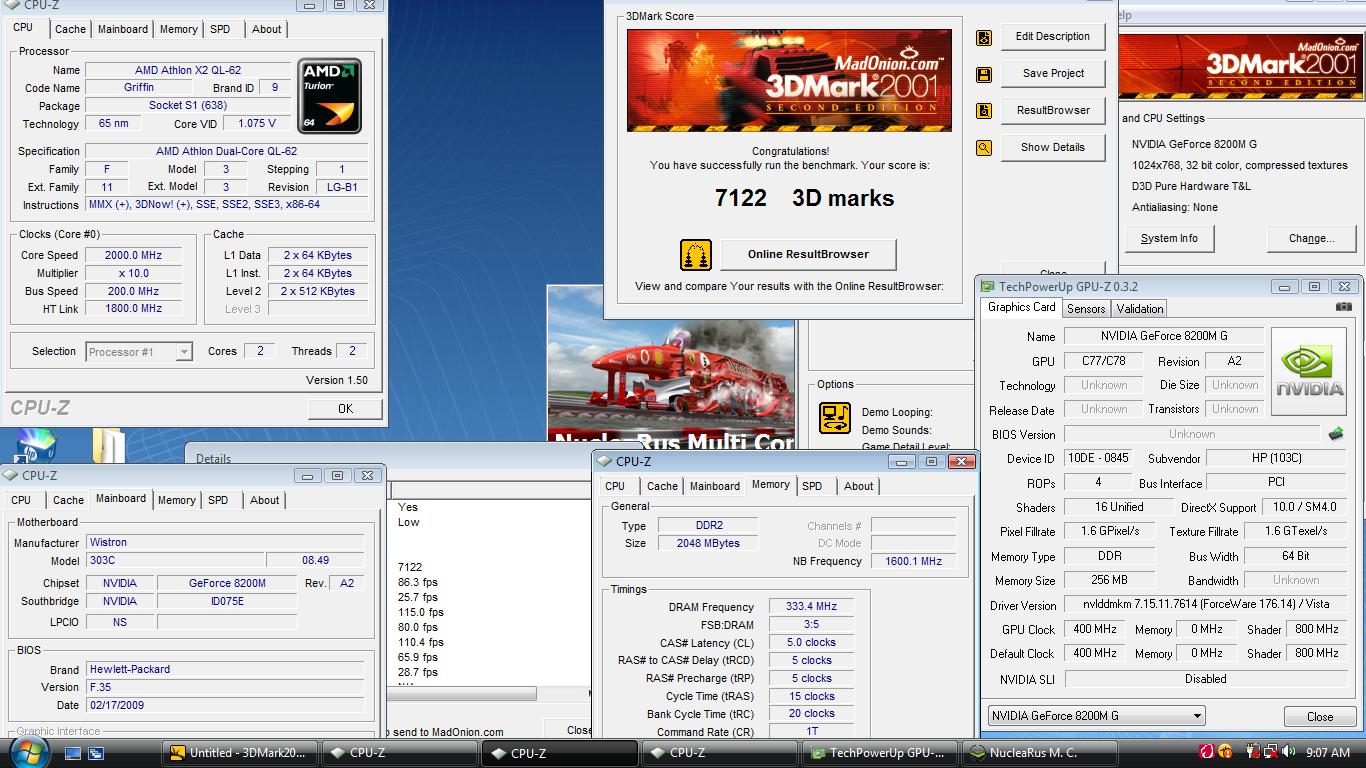Click the NB Frequency 1600.1 MHz value
Viewport: 1366px width, 768px height.
(x=914, y=562)
